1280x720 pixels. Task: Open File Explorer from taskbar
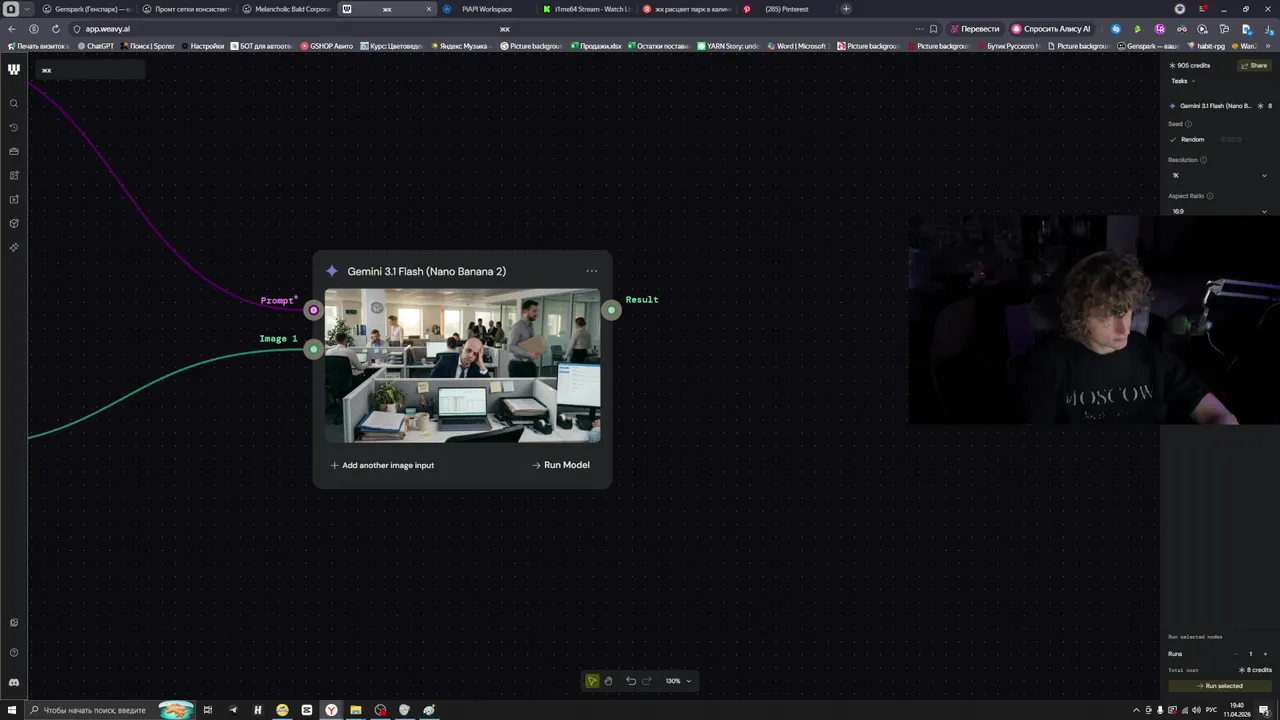[x=355, y=710]
